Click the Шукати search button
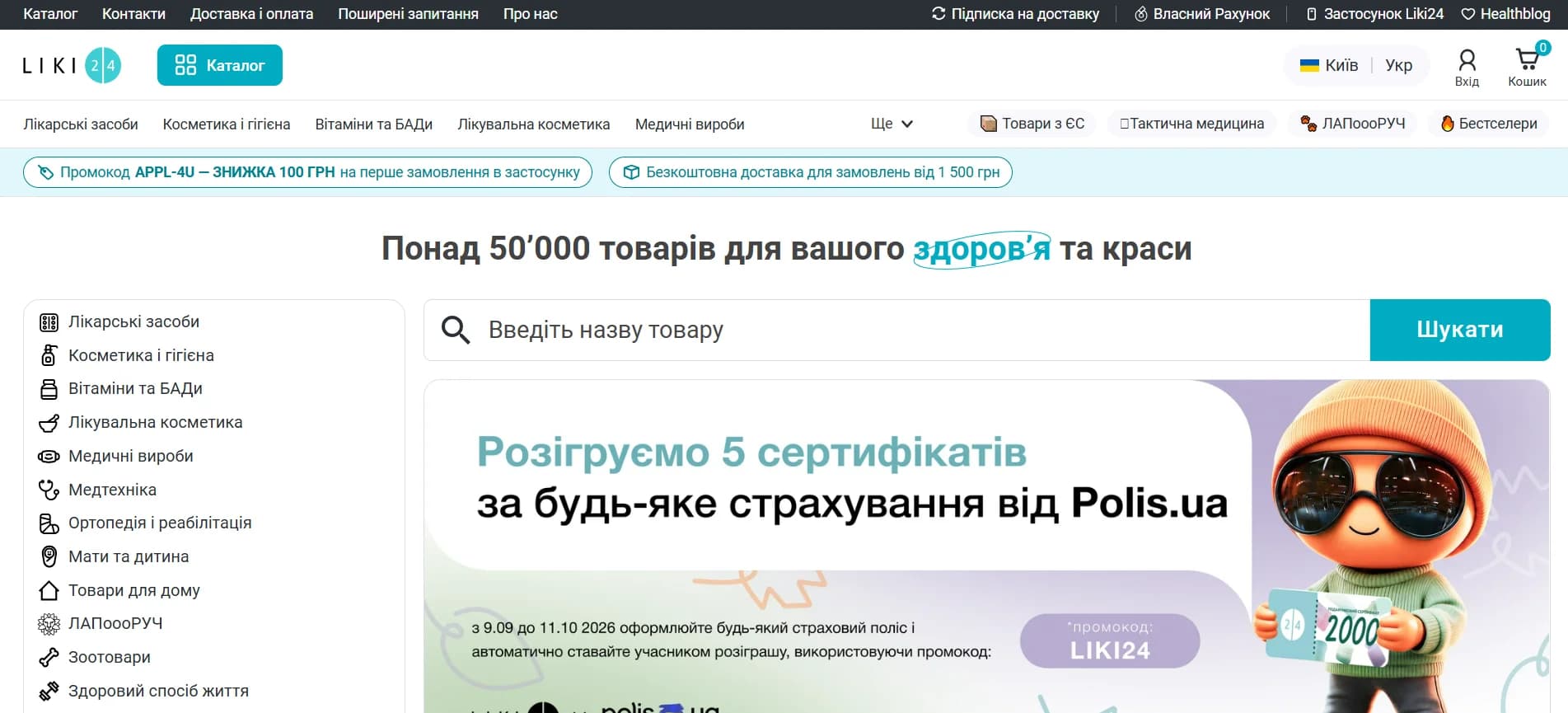Screen dimensions: 1568x713 pyautogui.click(x=1460, y=330)
